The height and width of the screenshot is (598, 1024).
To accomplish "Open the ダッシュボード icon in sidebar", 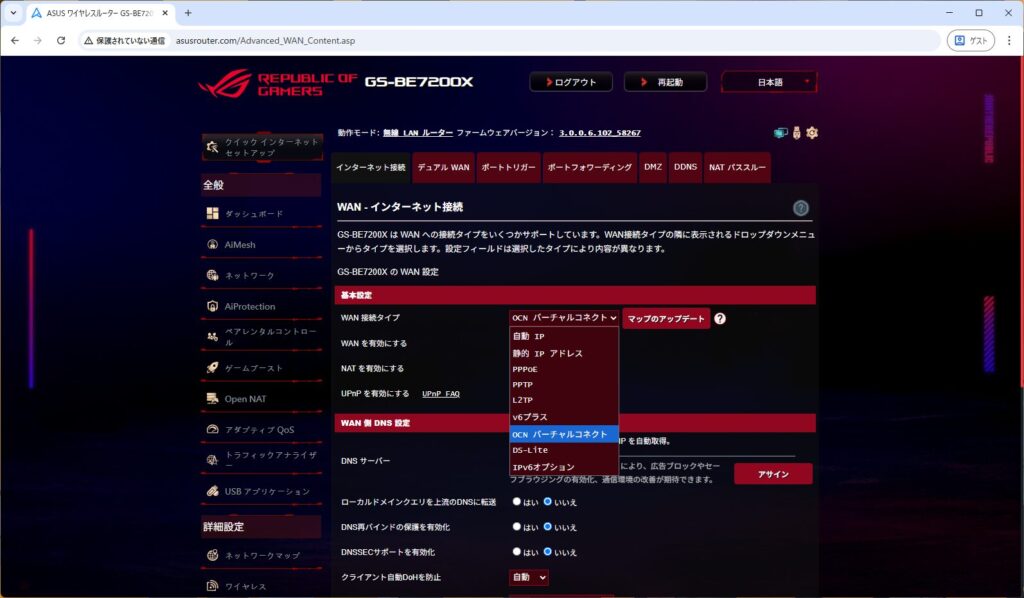I will 213,214.
